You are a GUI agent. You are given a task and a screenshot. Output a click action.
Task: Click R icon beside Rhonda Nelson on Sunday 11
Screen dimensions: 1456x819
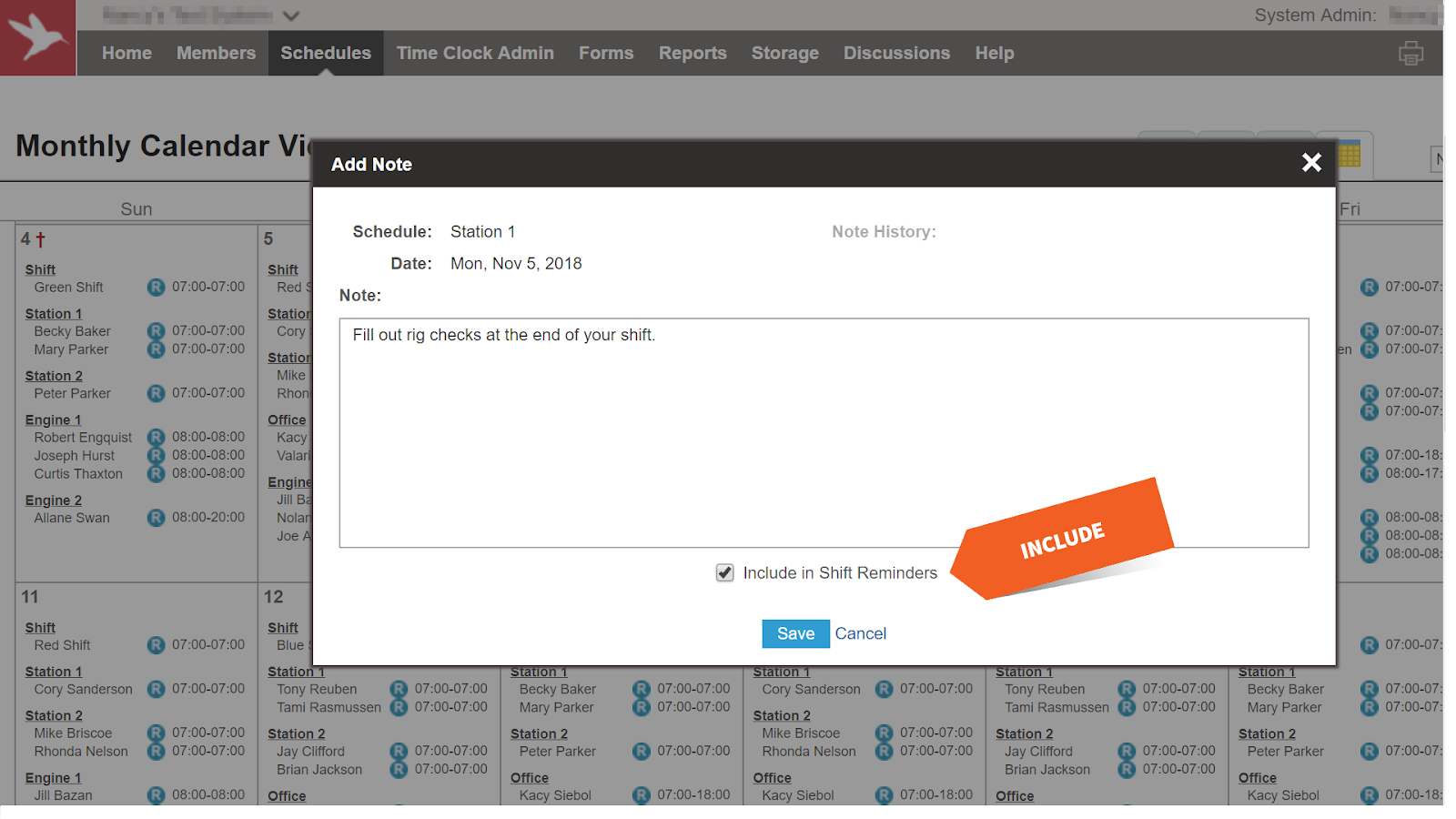[x=157, y=752]
